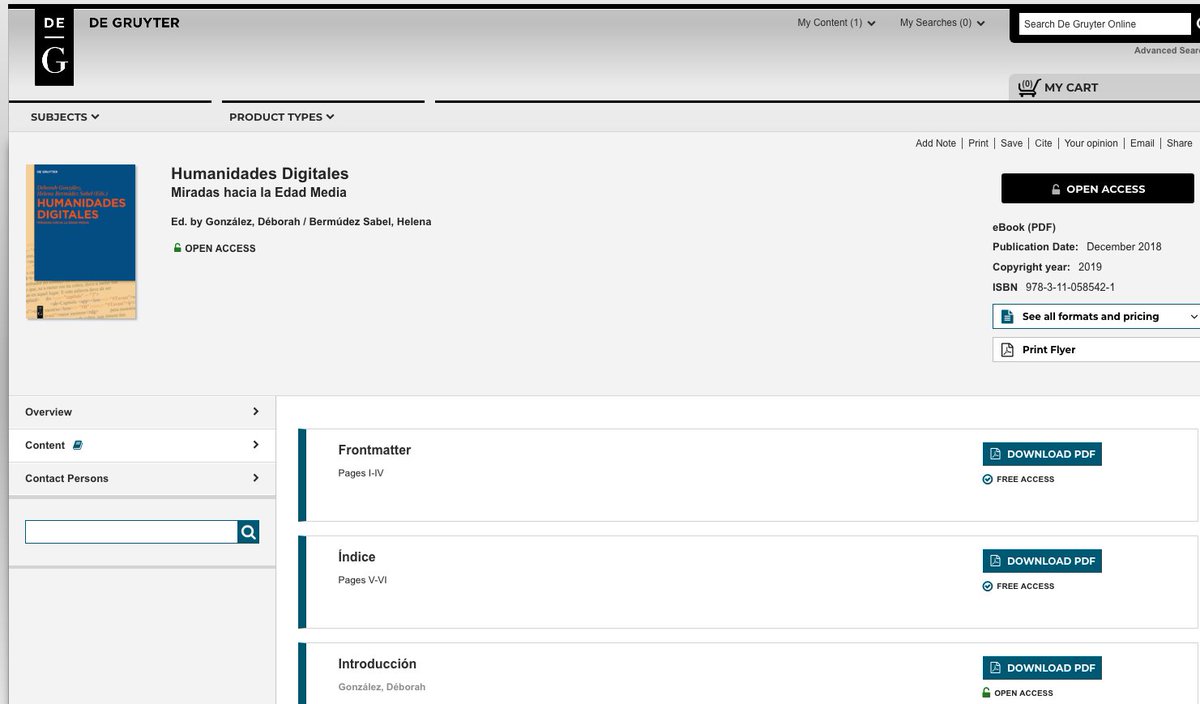Expand the My Content (1) dropdown

coord(836,23)
